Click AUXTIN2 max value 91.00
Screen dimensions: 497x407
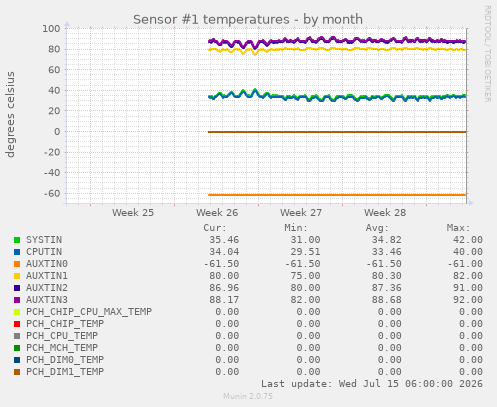click(468, 288)
